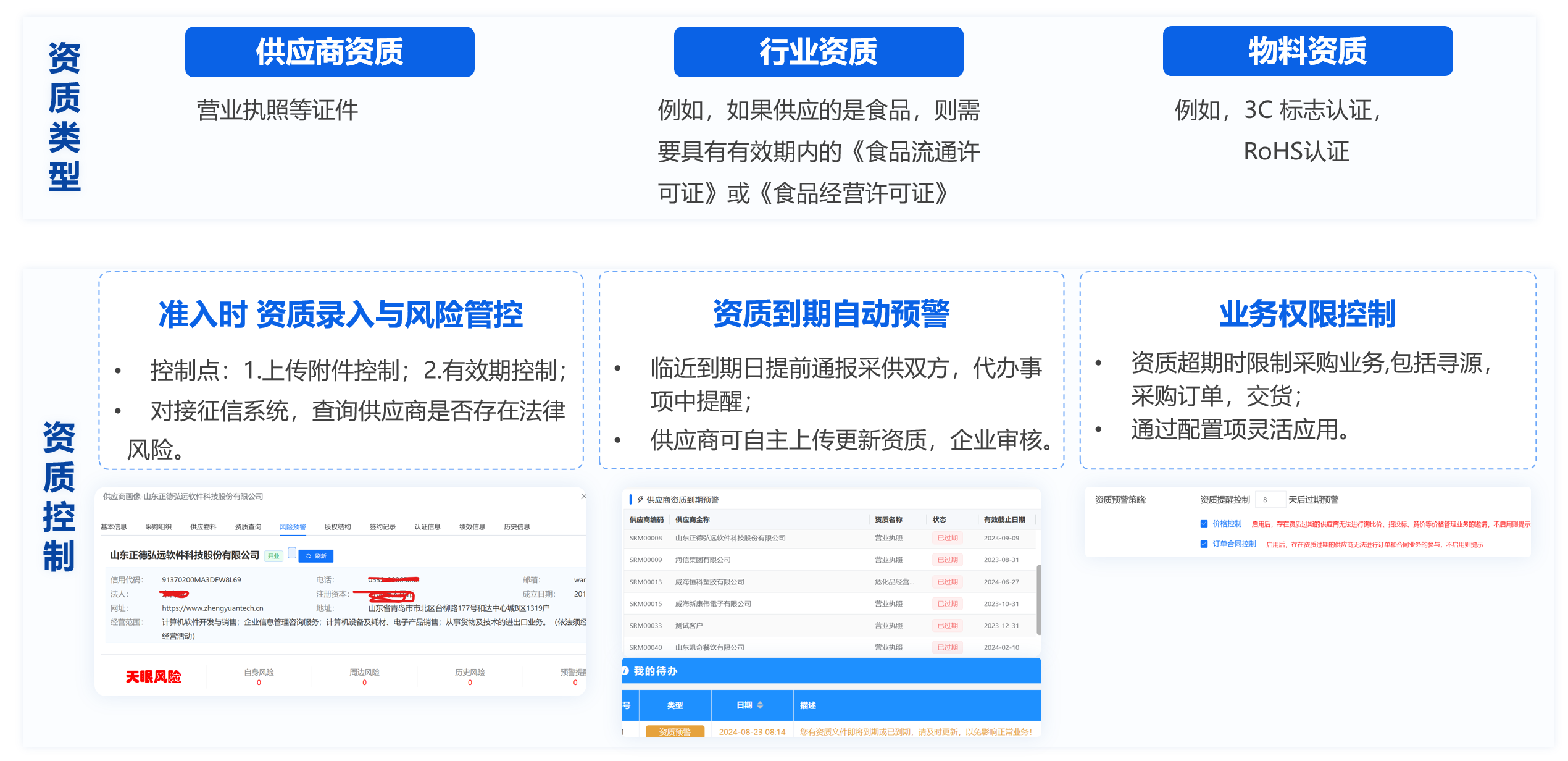This screenshot has width=1568, height=761.
Task: Click the 天眼风险 logo
Action: pyautogui.click(x=153, y=677)
